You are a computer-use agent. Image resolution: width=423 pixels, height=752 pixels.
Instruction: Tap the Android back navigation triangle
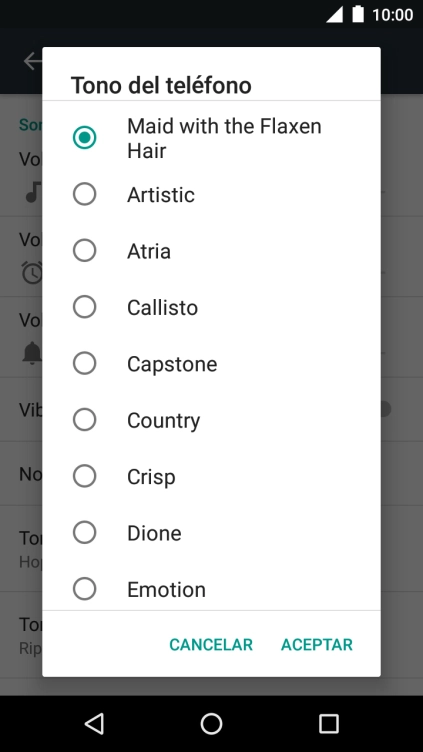[x=95, y=723]
